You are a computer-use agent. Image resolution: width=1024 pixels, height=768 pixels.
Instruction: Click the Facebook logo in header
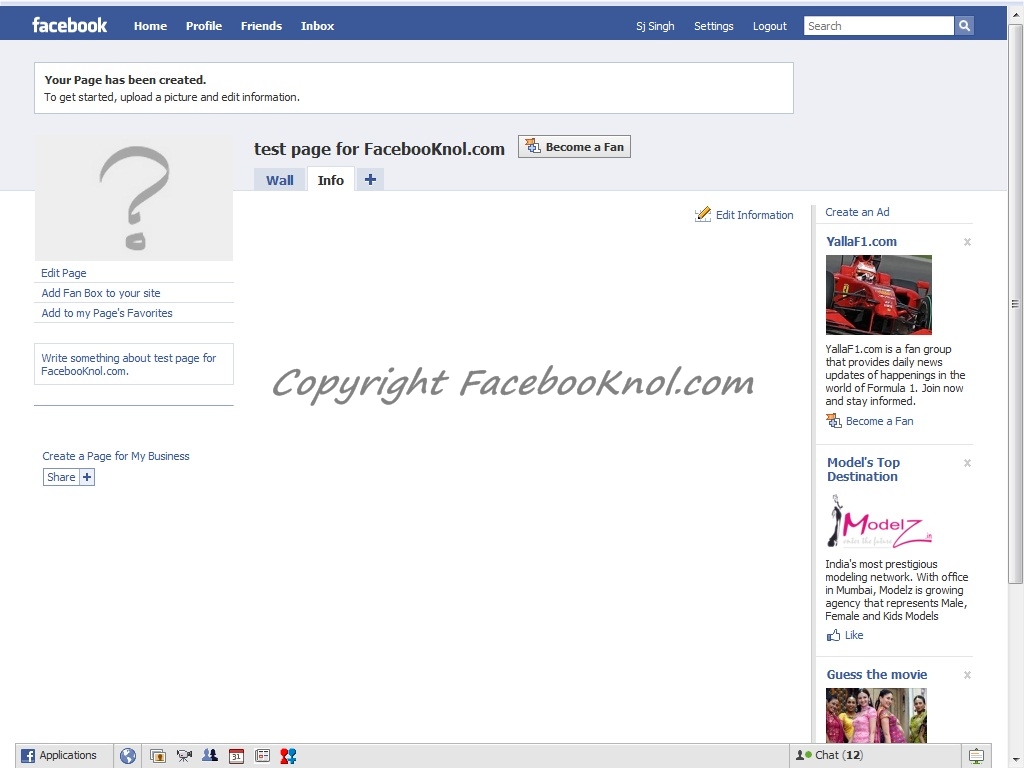pos(69,25)
